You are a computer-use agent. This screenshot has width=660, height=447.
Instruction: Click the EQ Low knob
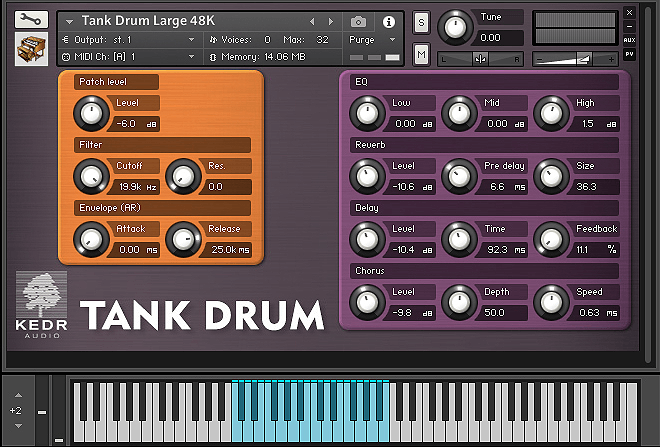pos(367,113)
